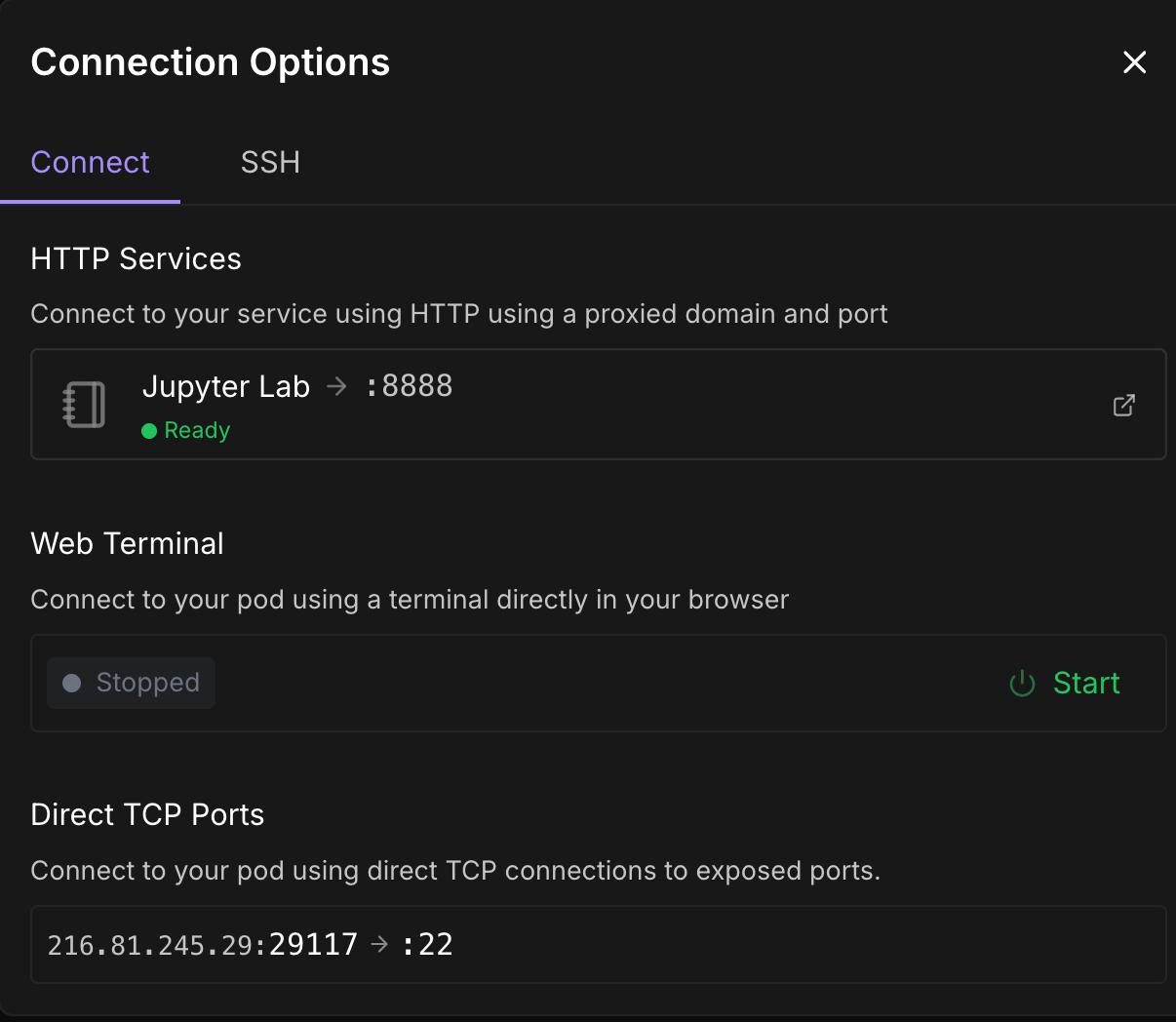This screenshot has height=1022, width=1176.
Task: Open Jupyter Lab via external link icon
Action: 1124,405
